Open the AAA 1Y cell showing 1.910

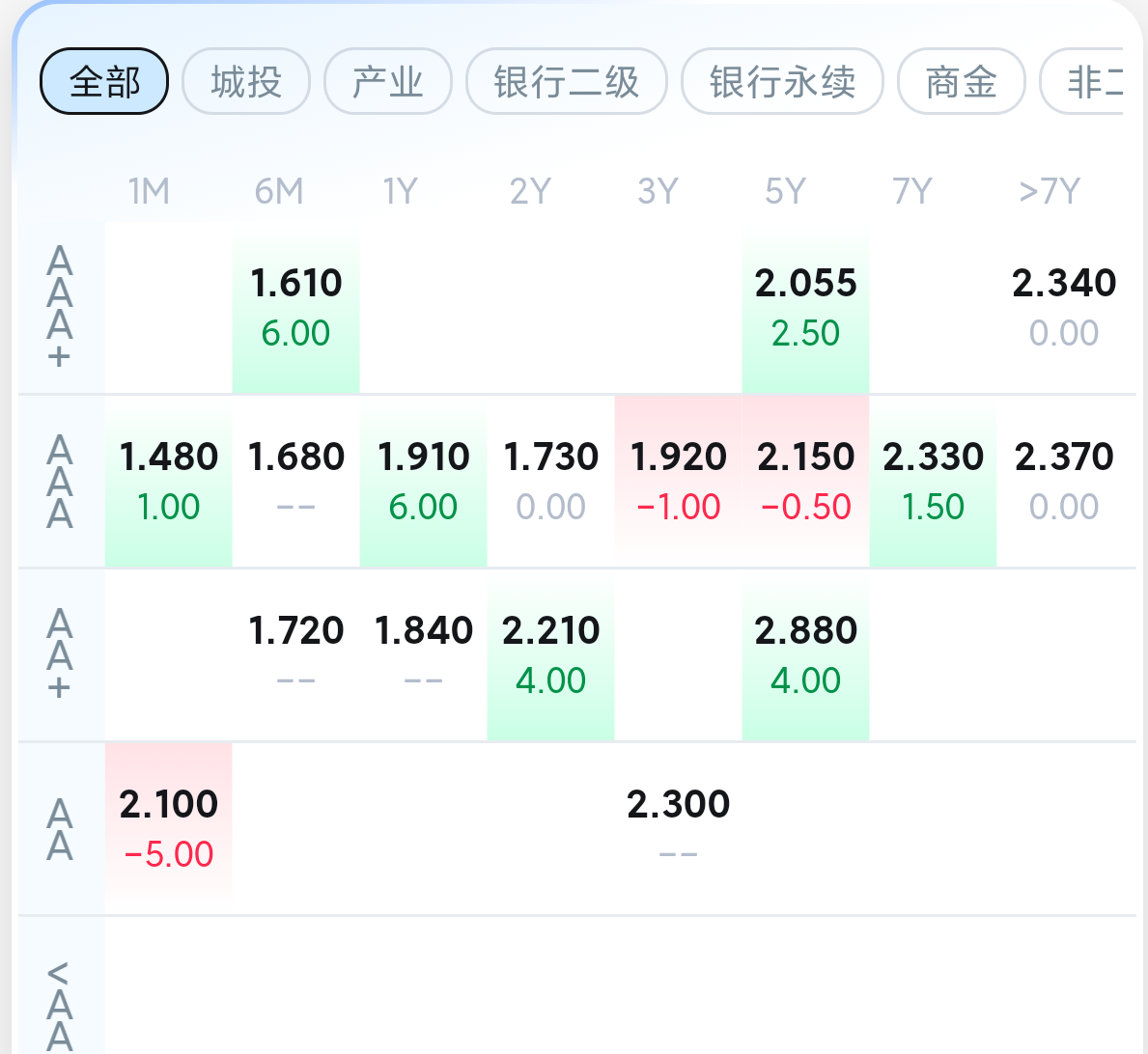[423, 481]
